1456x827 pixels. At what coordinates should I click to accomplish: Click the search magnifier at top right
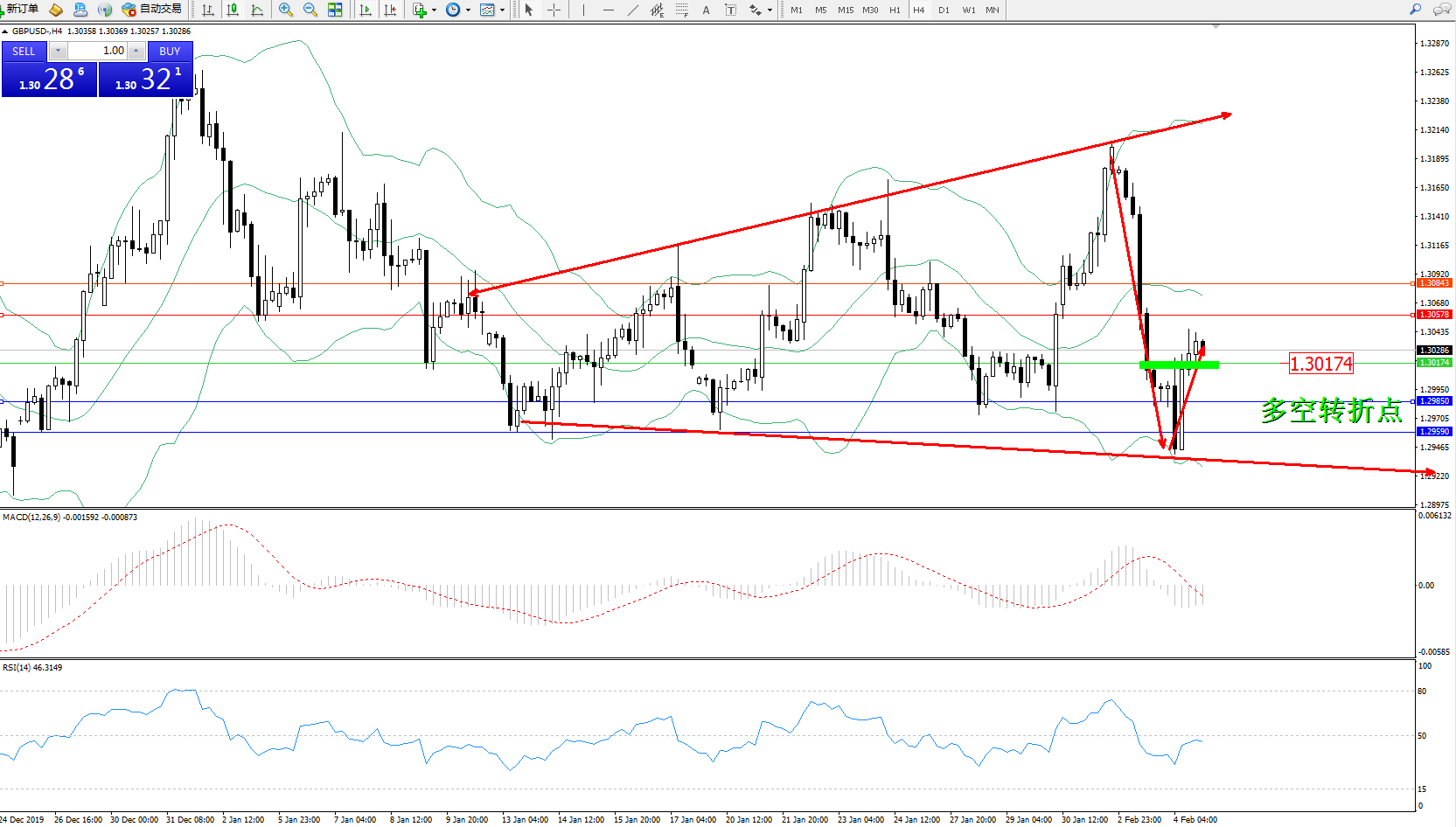[x=1415, y=10]
